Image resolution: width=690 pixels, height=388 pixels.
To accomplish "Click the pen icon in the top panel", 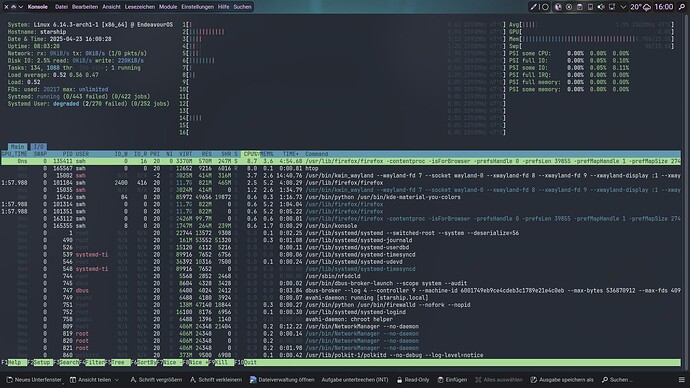I will pos(534,7).
